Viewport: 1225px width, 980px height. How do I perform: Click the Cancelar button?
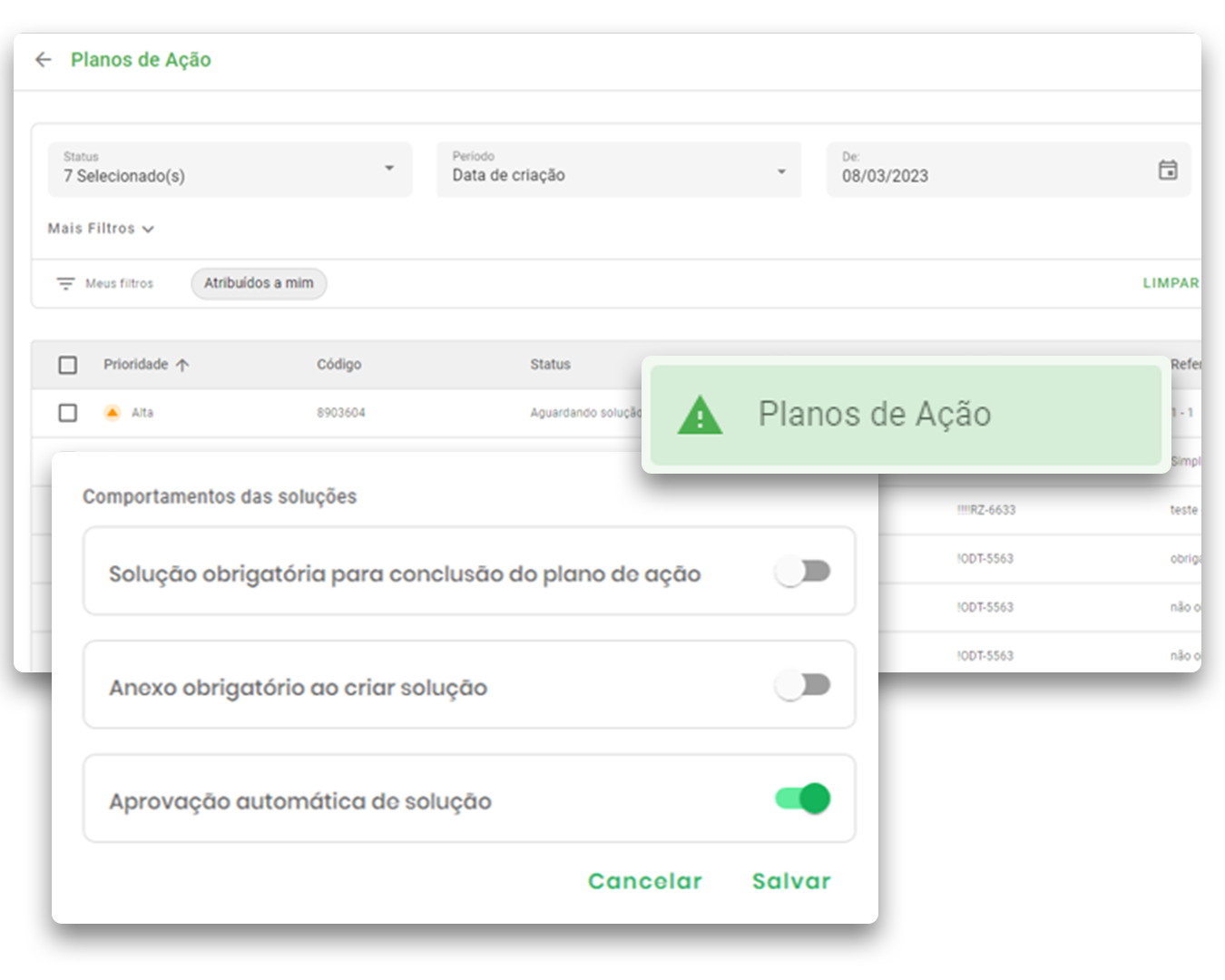pos(645,880)
